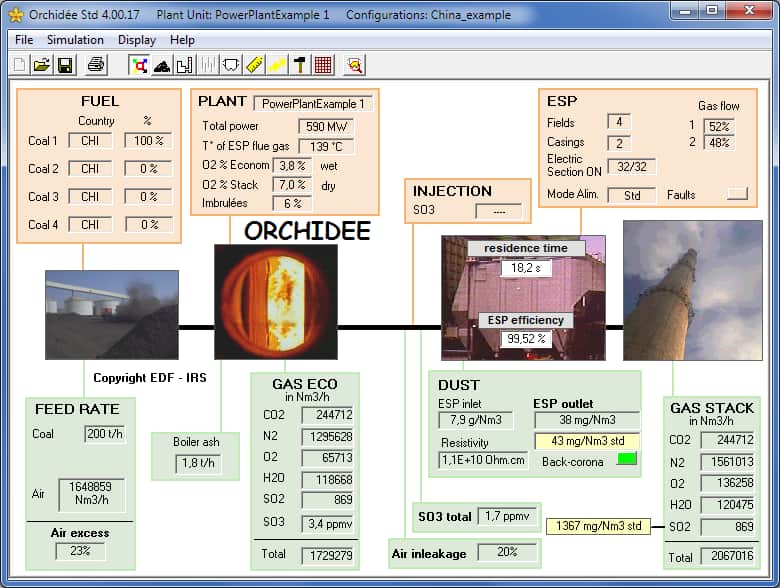Screen dimensions: 780x588
Task: Click the yellow 43 mg/Nm3 std value
Action: [587, 441]
